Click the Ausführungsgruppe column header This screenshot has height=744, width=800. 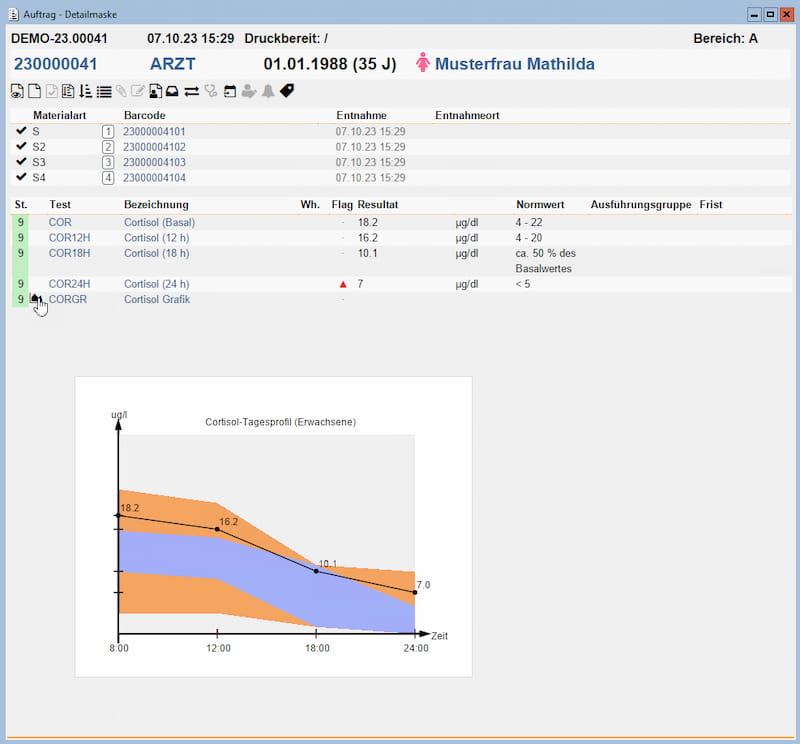641,205
